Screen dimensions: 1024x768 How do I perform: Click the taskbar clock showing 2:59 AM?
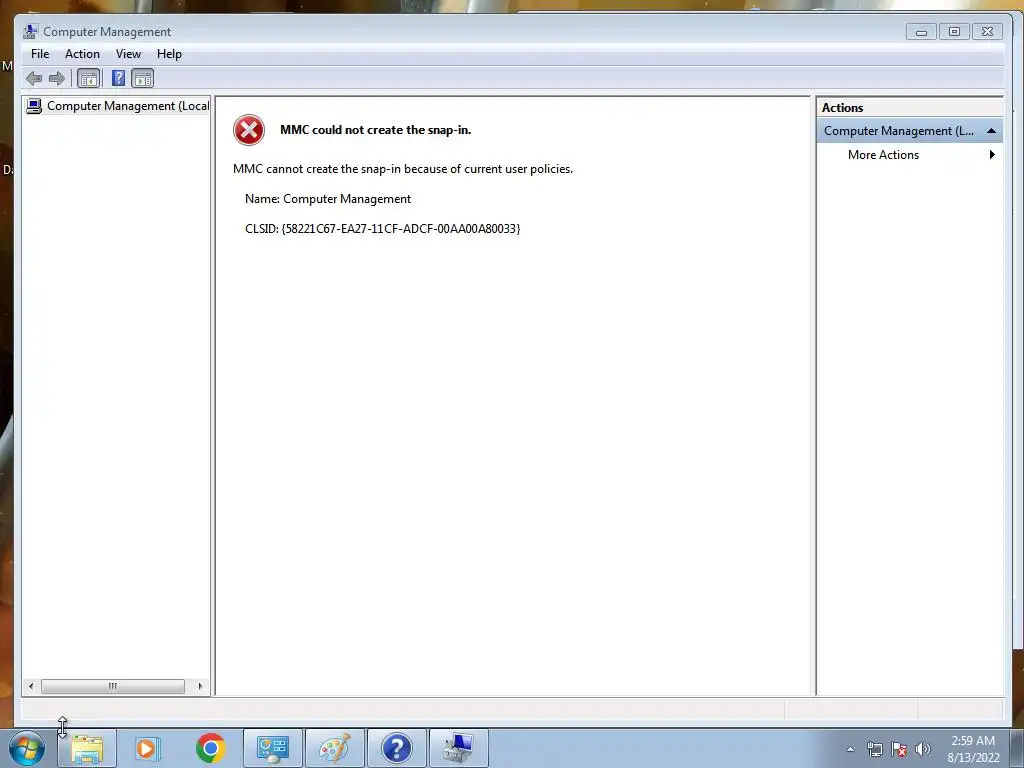973,749
